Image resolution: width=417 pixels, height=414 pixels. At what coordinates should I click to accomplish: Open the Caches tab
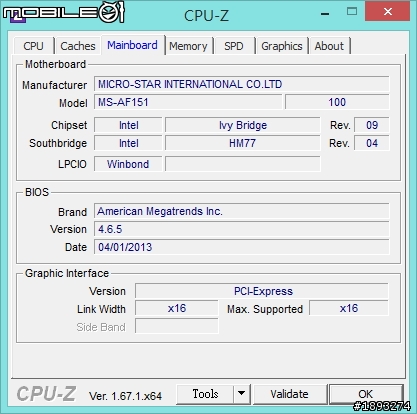[78, 46]
